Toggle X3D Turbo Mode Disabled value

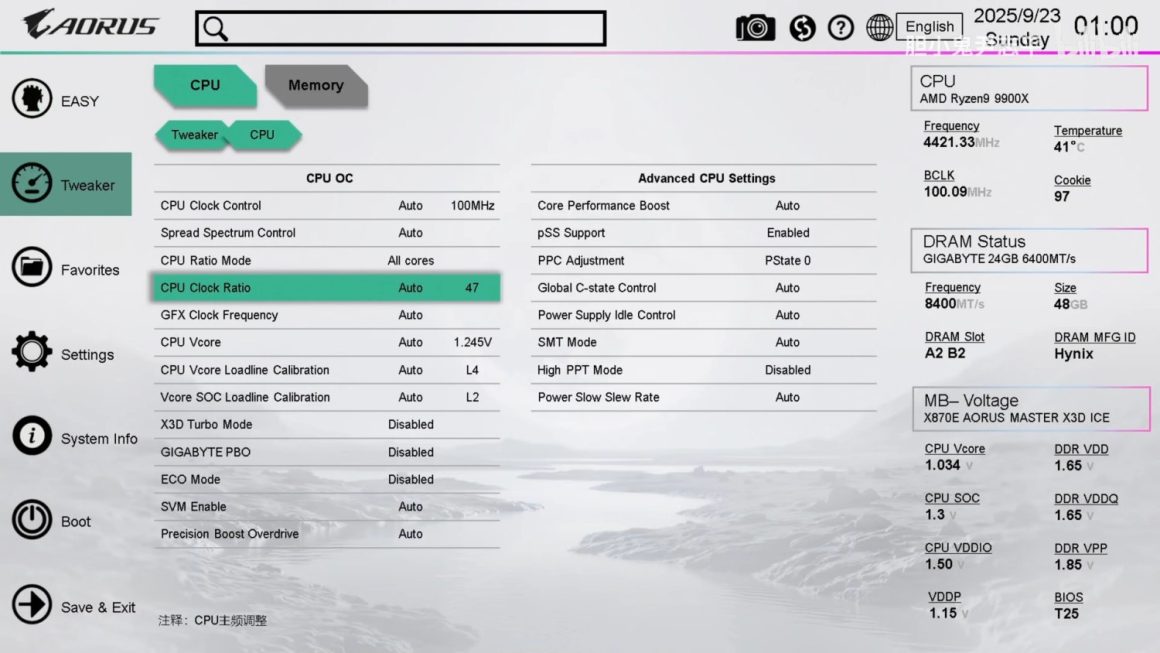pos(410,424)
